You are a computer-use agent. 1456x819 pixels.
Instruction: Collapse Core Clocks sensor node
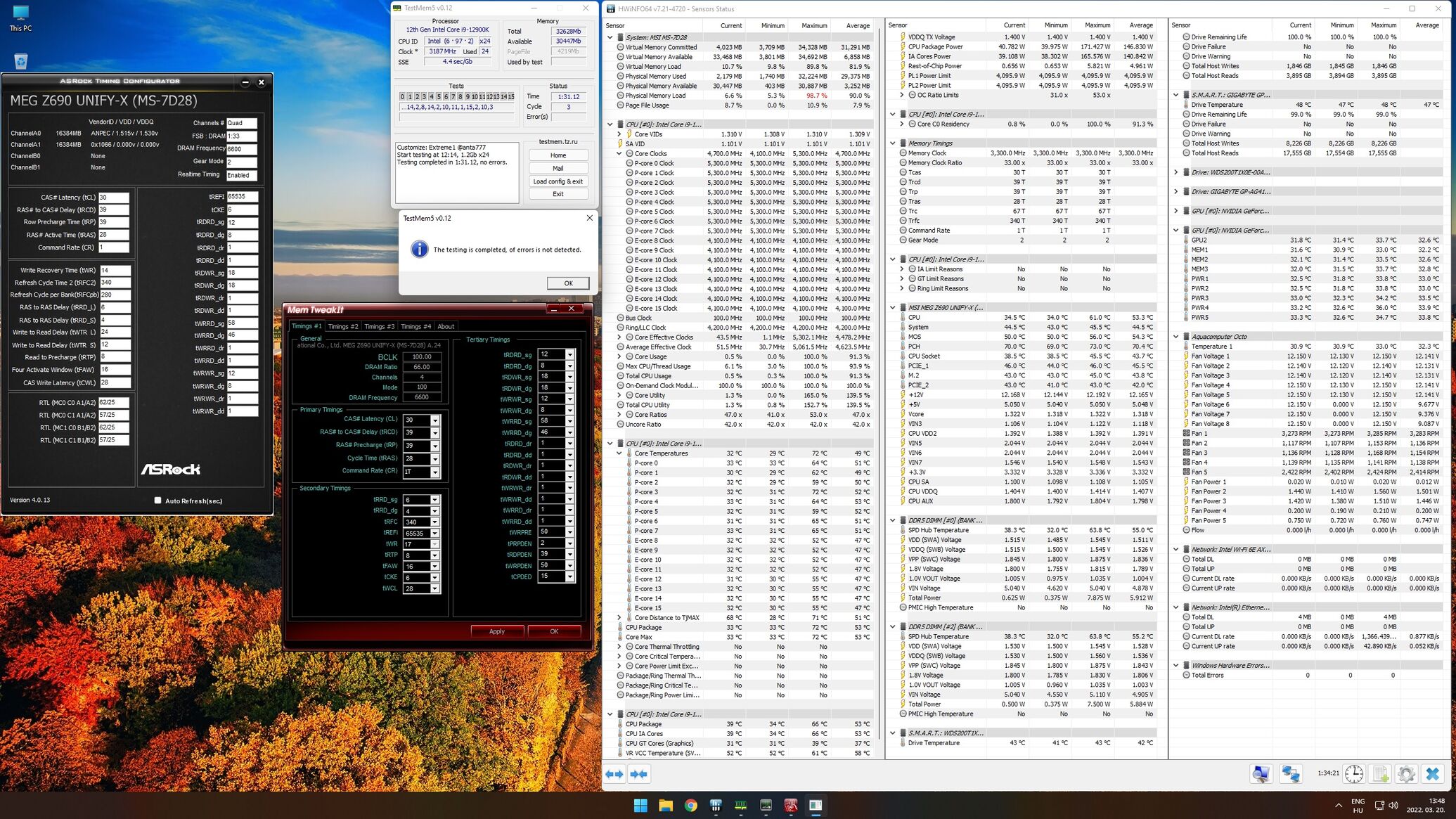[x=619, y=153]
